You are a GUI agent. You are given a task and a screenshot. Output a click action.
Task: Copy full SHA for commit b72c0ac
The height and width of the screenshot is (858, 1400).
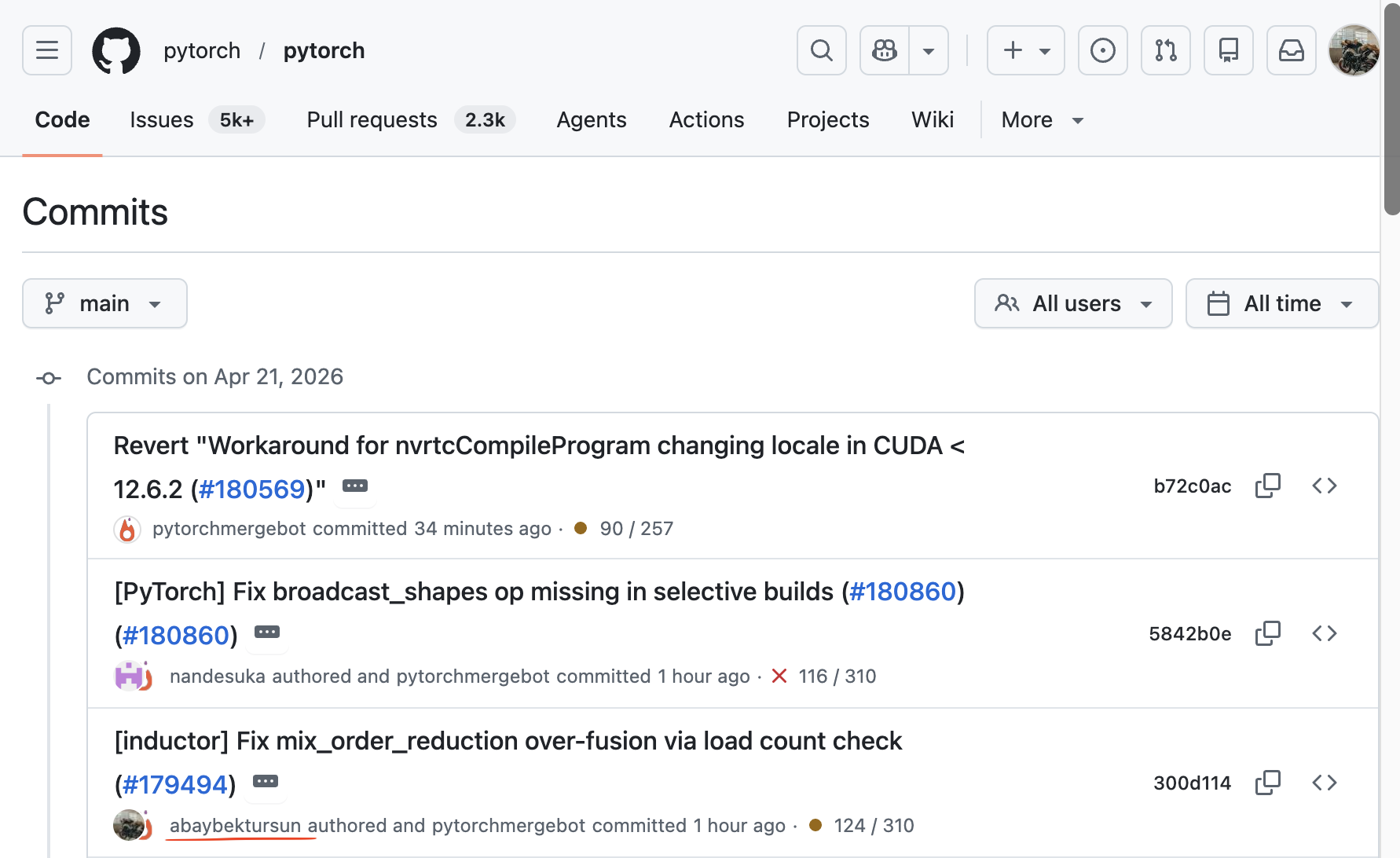1267,486
